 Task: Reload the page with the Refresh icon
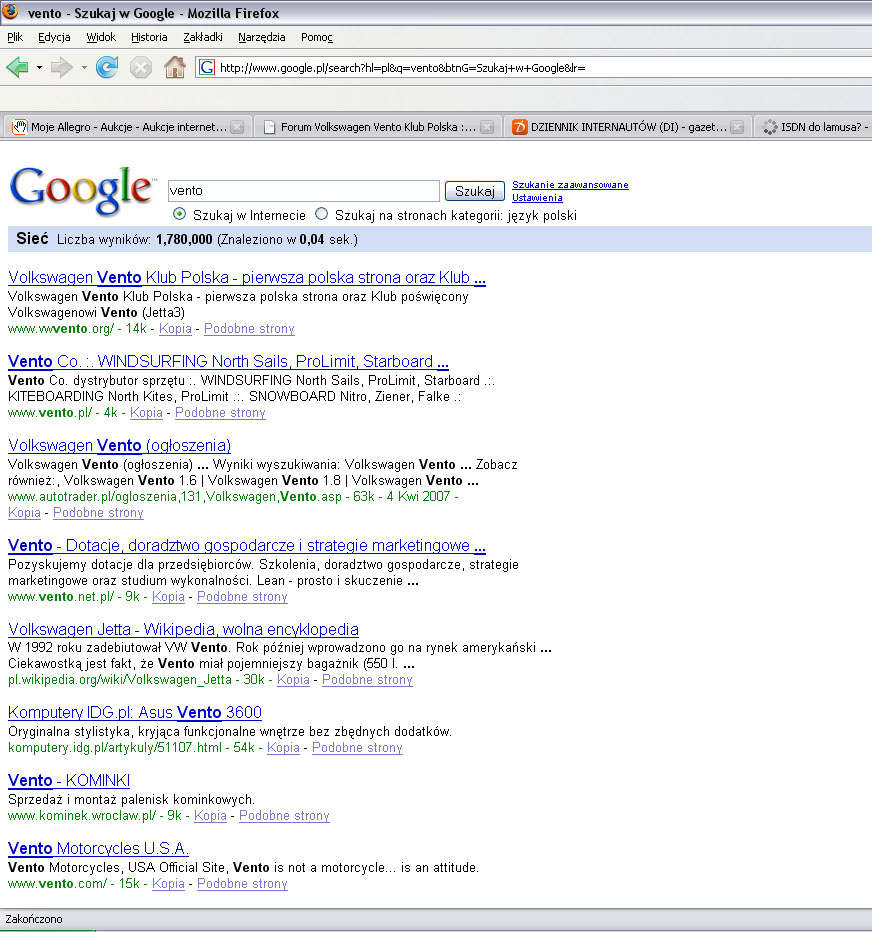pyautogui.click(x=107, y=67)
